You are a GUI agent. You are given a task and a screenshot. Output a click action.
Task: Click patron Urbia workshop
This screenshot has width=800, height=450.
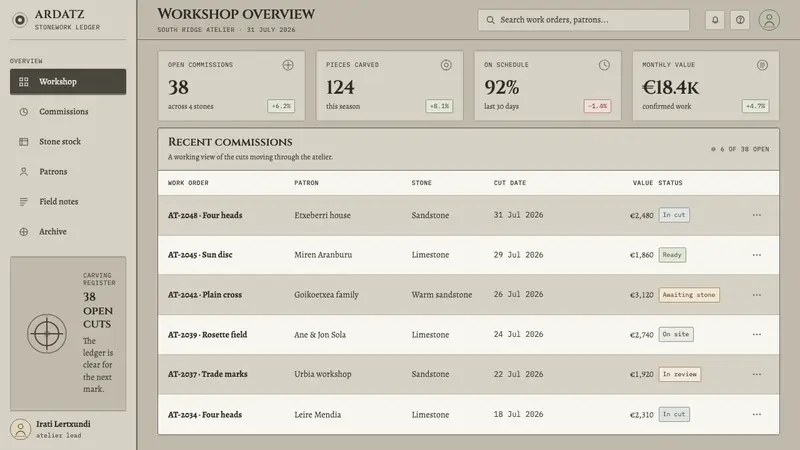322,374
